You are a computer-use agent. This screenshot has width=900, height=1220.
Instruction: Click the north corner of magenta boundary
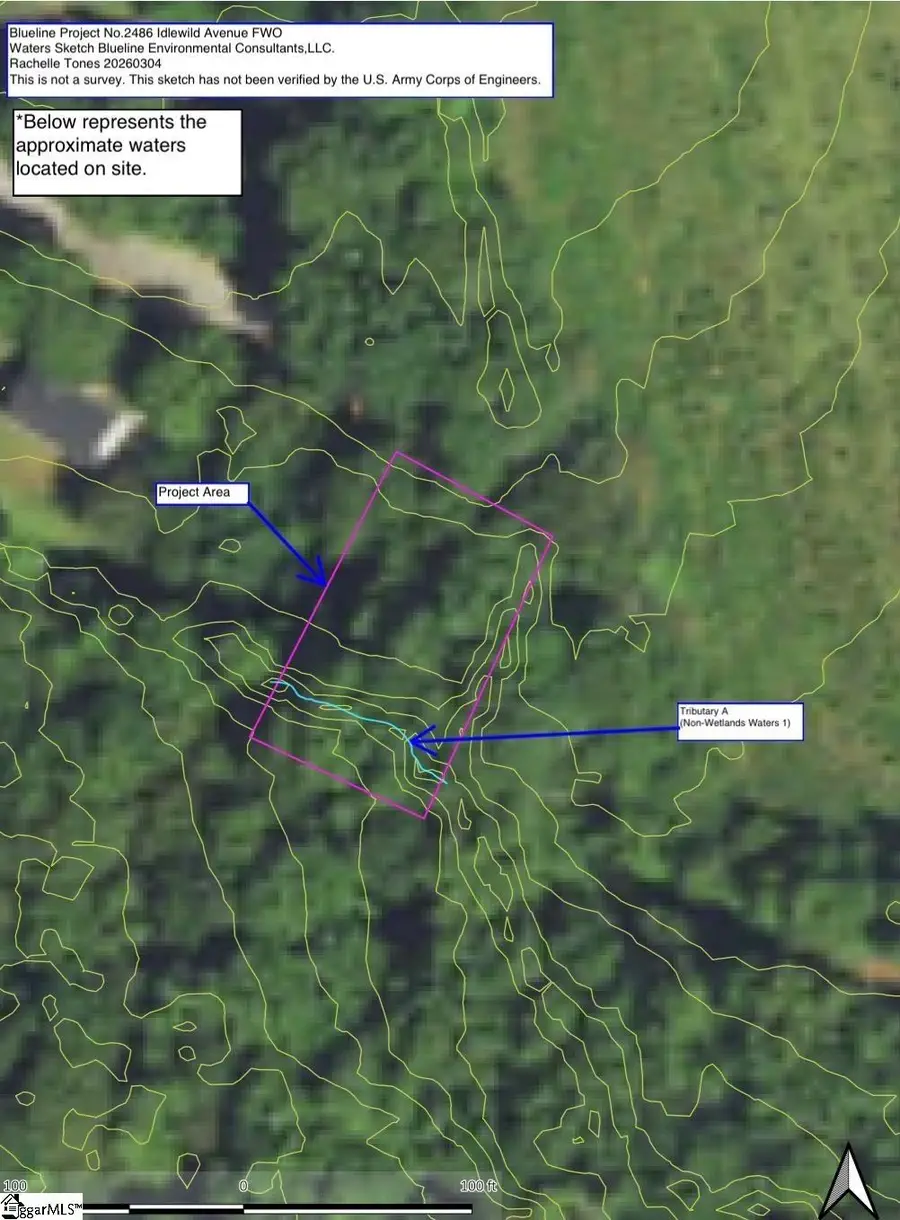coord(397,453)
